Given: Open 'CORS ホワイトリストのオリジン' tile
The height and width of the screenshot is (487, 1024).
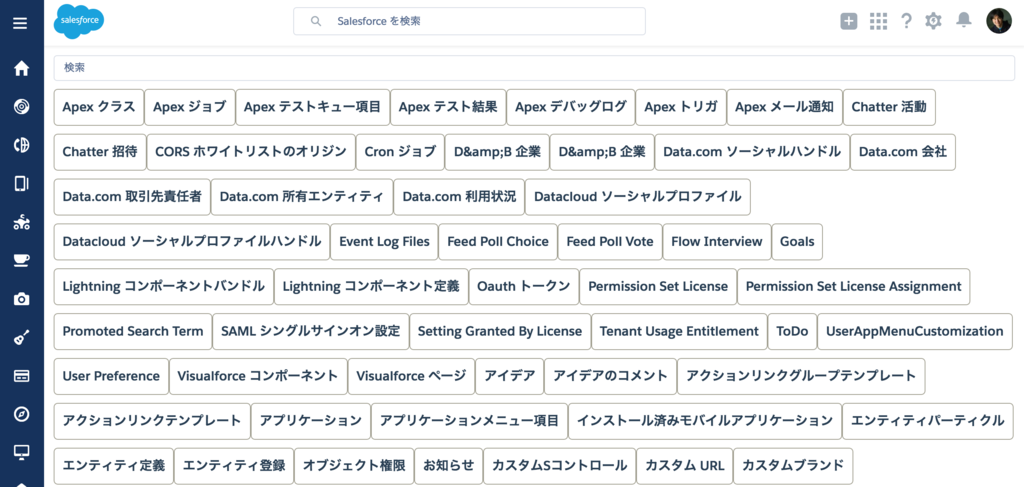Looking at the screenshot, I should pos(251,152).
